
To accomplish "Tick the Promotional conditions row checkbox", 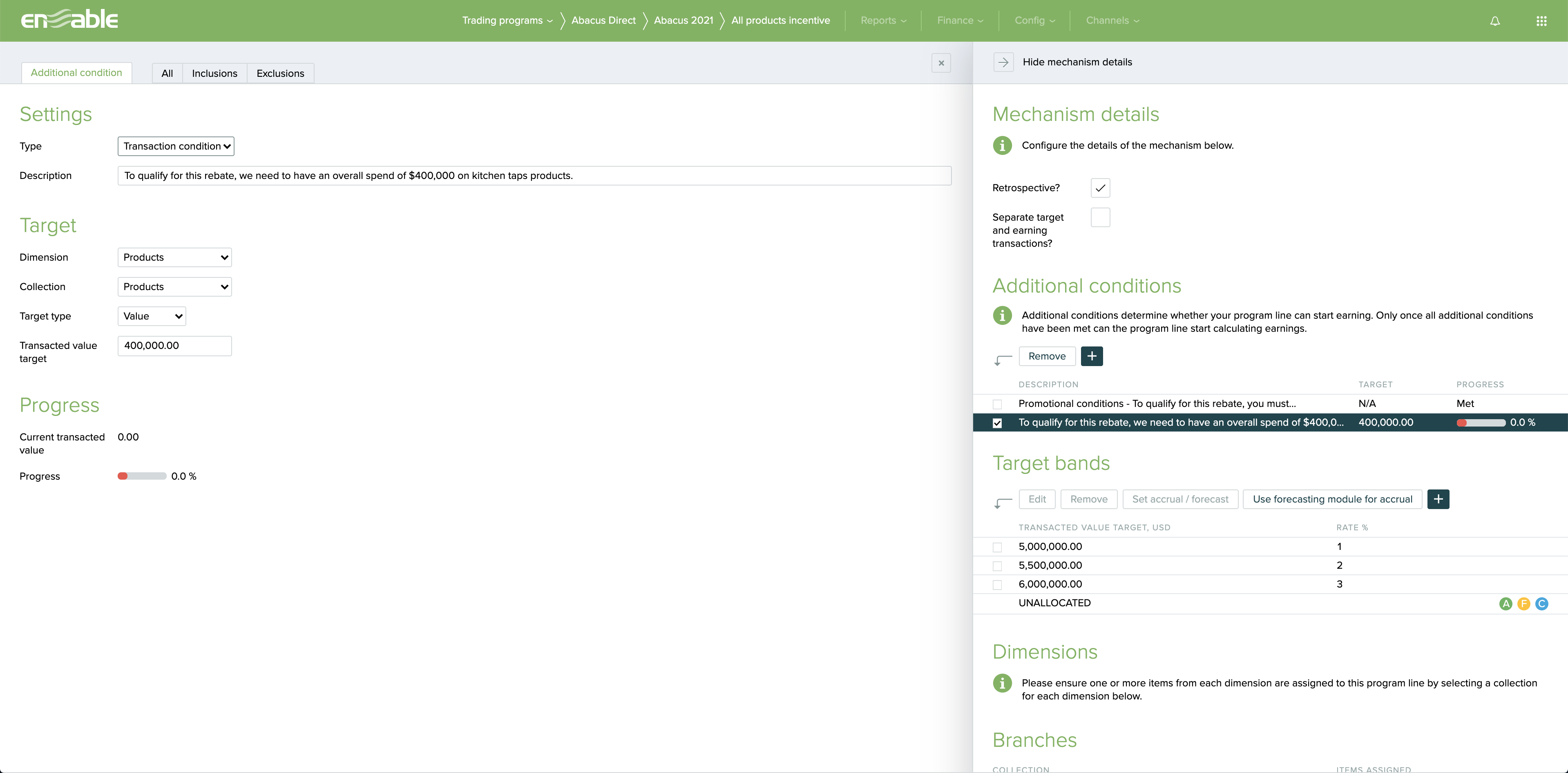I will click(997, 404).
